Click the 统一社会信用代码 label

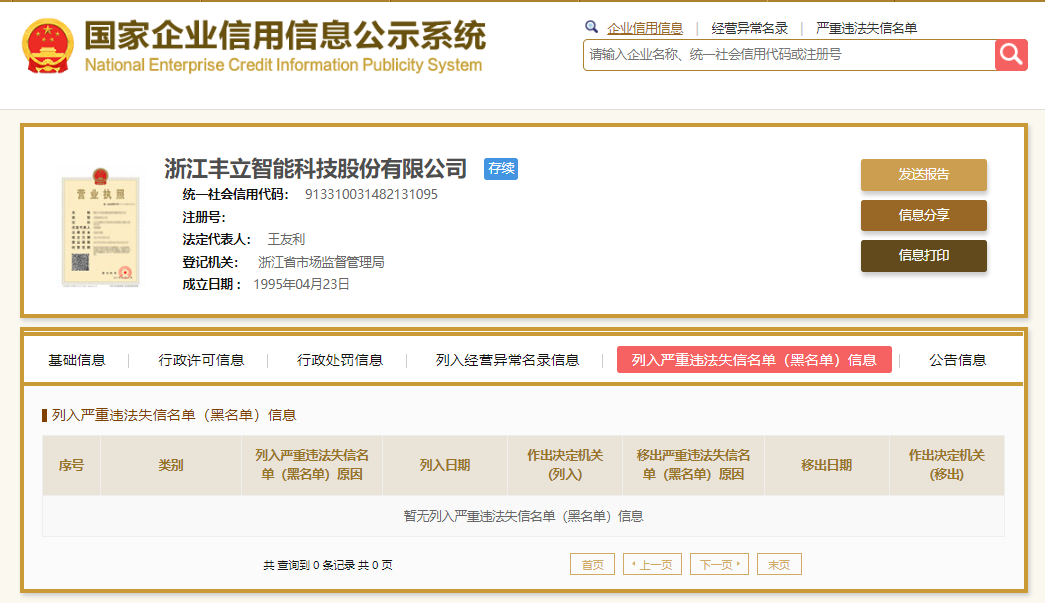[x=235, y=195]
